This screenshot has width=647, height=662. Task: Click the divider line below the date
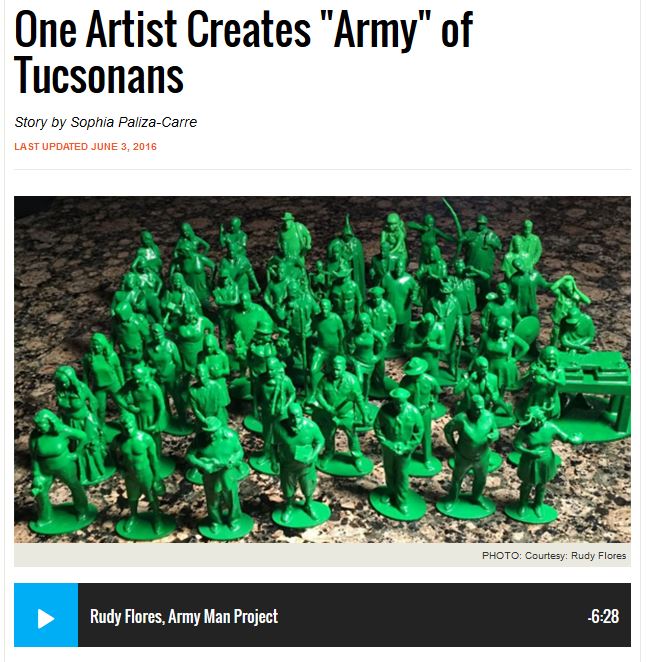(x=322, y=169)
